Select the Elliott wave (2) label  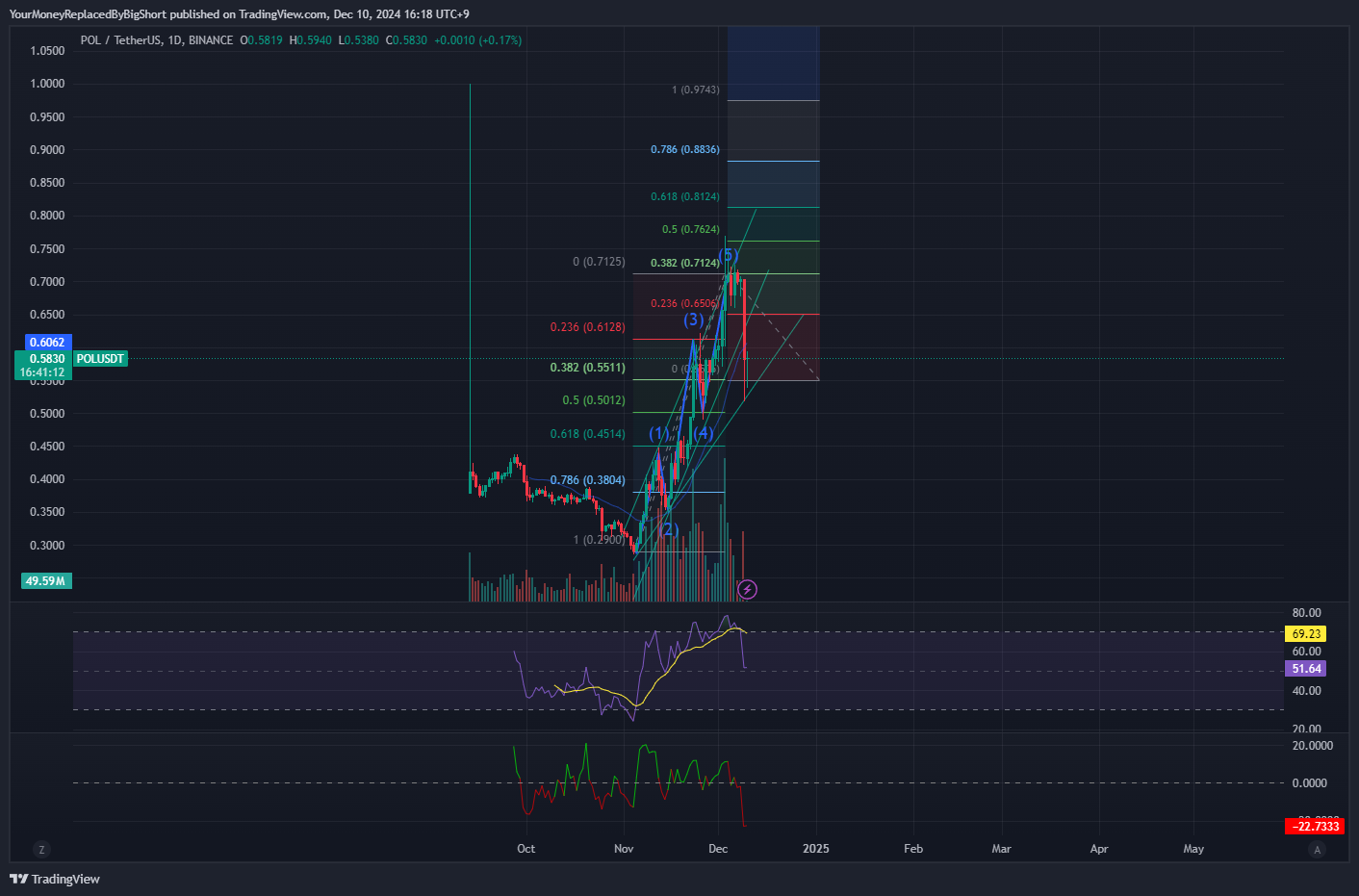tap(670, 529)
